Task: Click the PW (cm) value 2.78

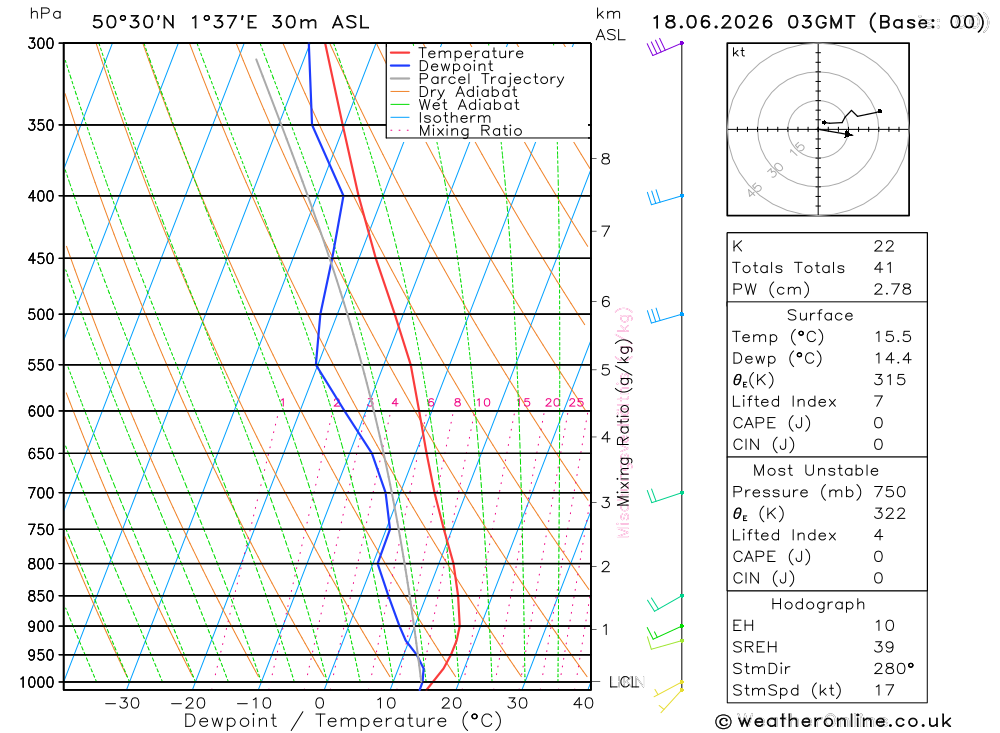Action: pyautogui.click(x=892, y=290)
